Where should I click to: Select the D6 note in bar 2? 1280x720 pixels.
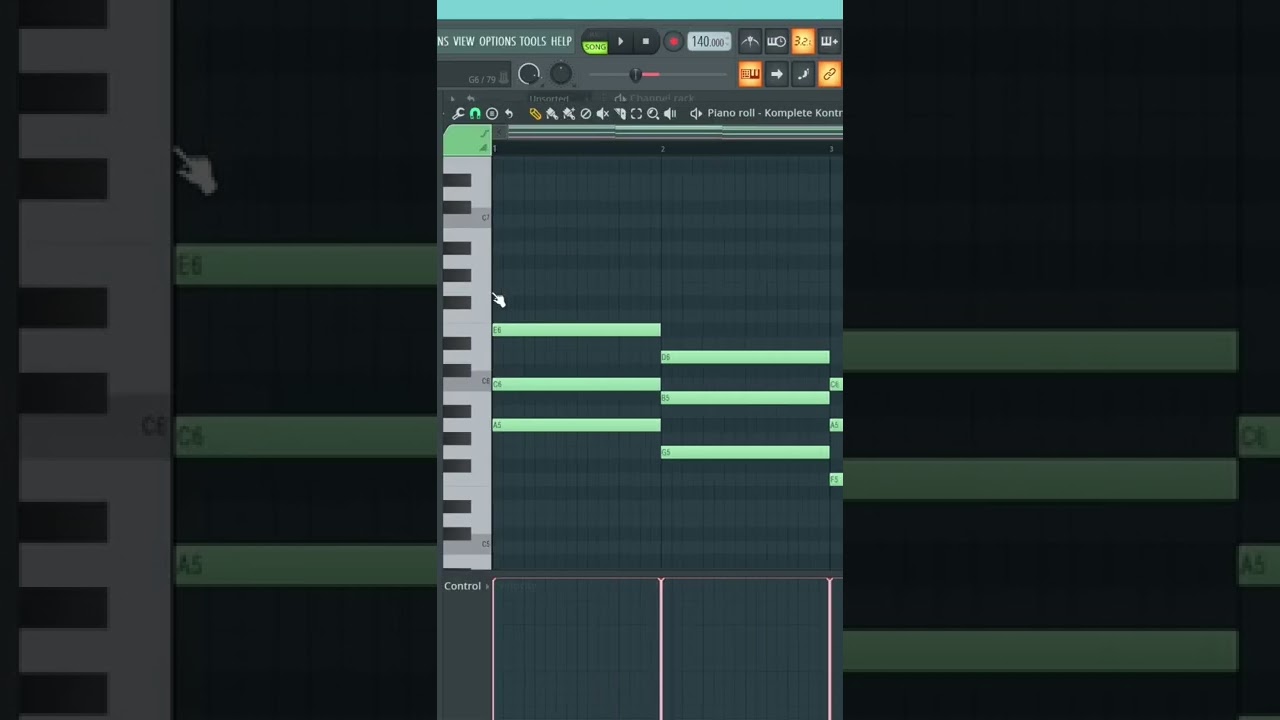tap(745, 357)
